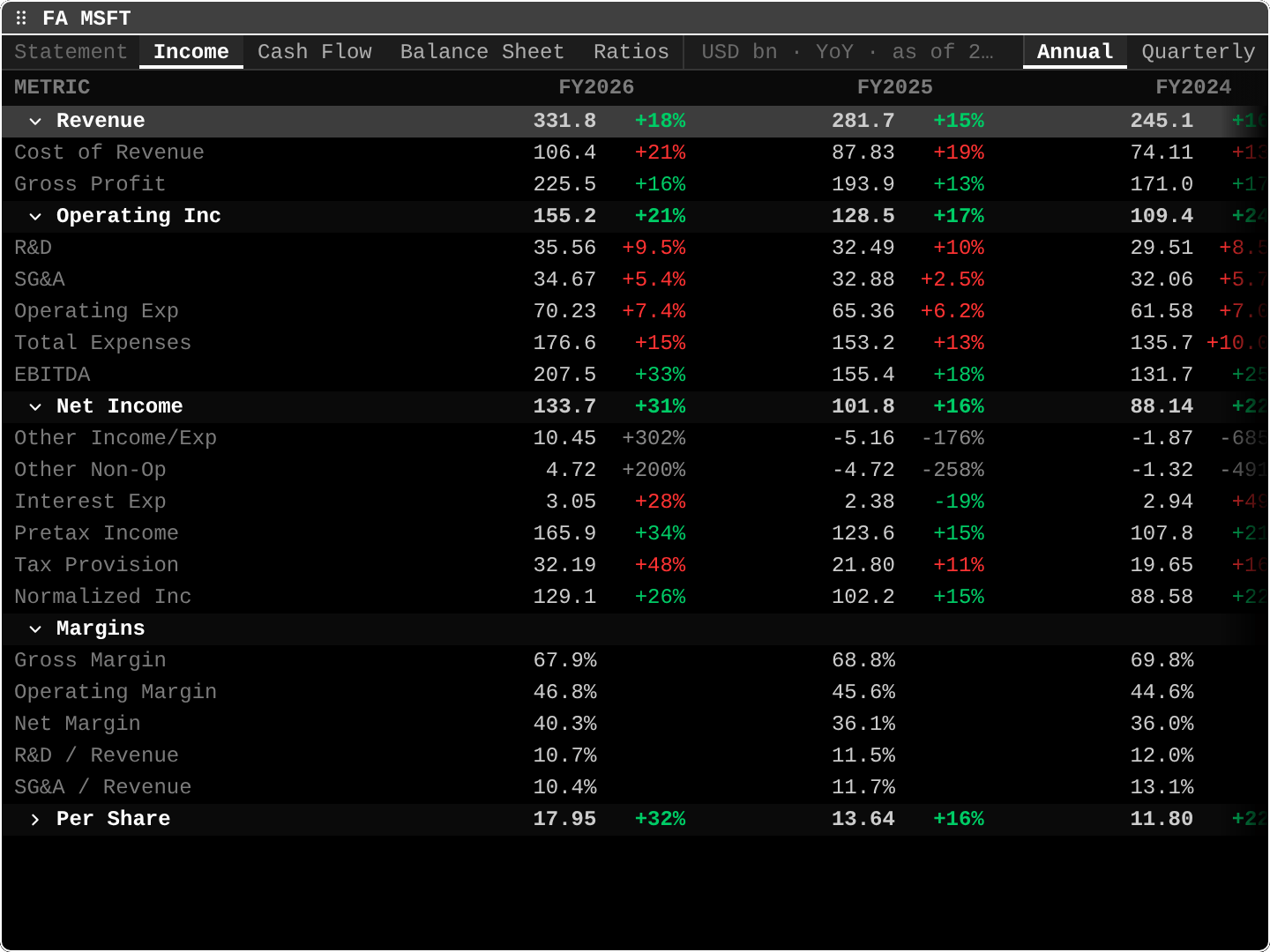Select the Gross Margin row label

tap(90, 660)
